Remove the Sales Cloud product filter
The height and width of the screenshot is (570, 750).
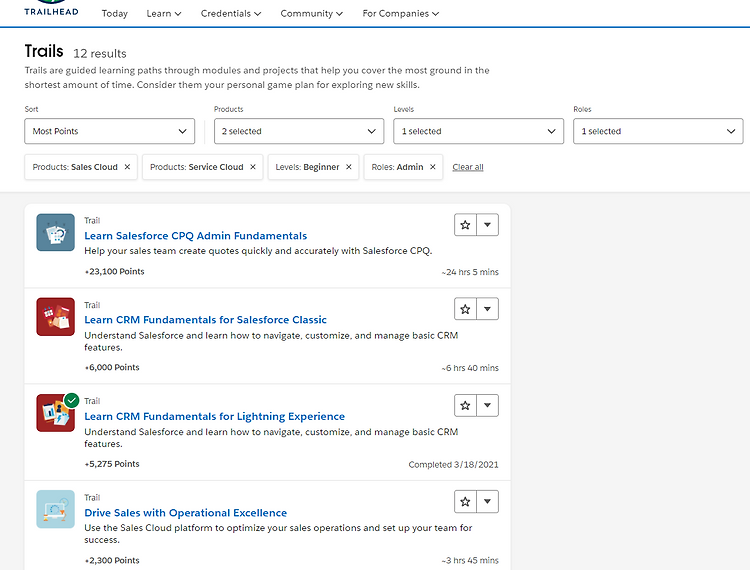pos(127,167)
